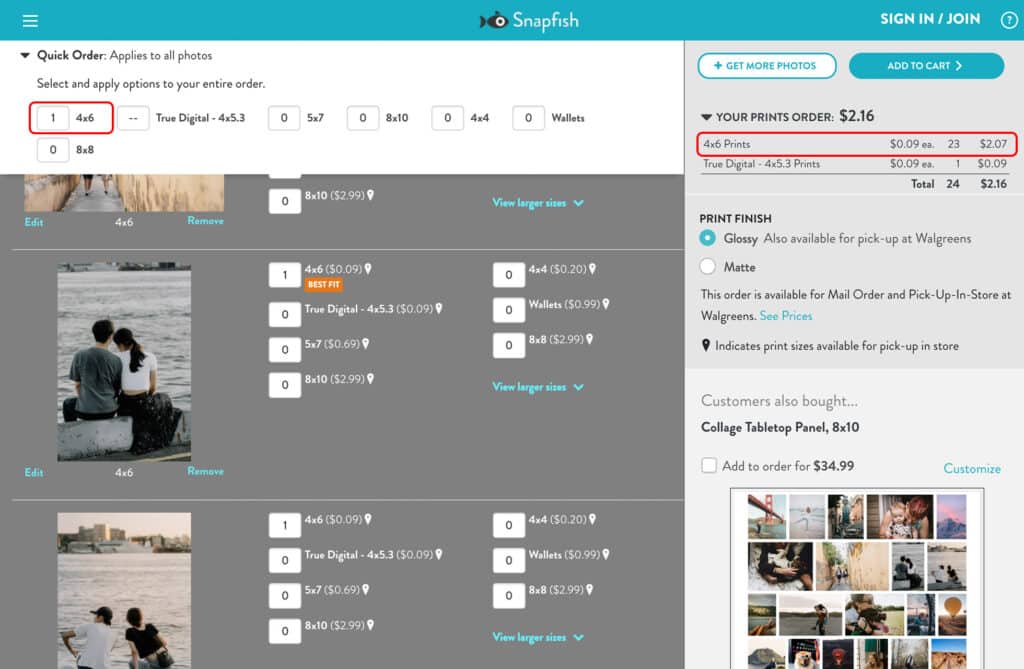This screenshot has width=1024, height=669.
Task: Expand View larger sizes for couple photo
Action: click(537, 387)
